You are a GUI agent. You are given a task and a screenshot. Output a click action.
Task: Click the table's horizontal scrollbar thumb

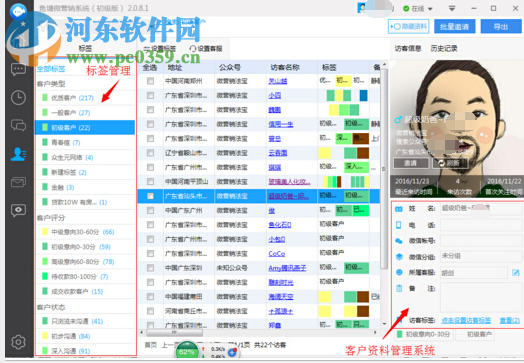174,333
